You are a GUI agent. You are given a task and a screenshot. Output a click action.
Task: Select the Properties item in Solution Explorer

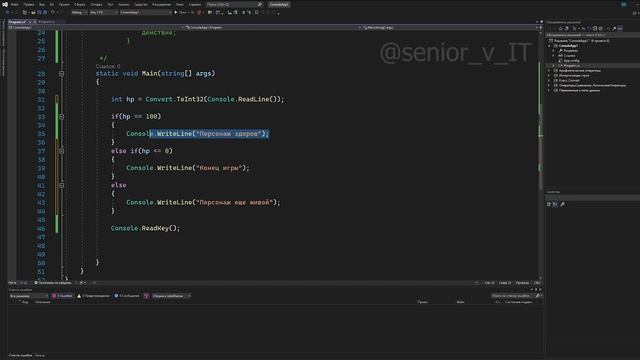(570, 51)
